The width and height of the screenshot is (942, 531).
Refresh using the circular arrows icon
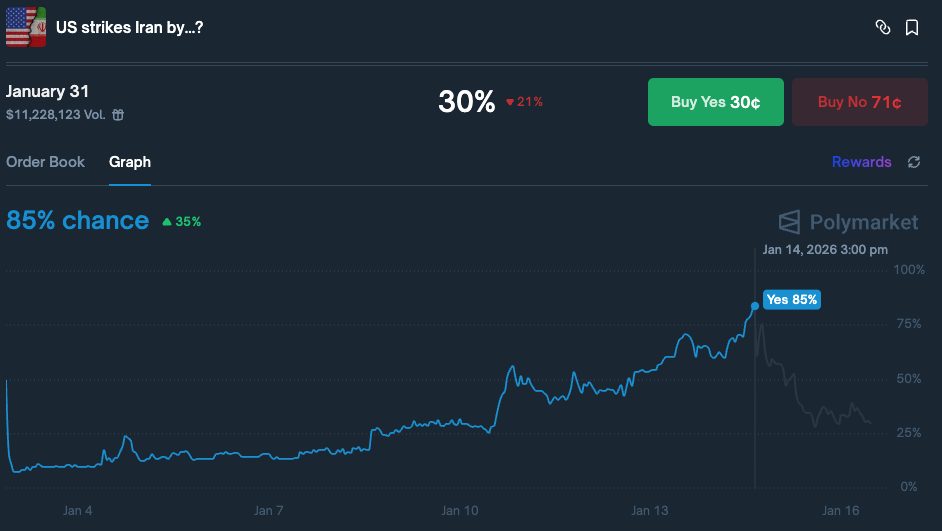pos(914,162)
